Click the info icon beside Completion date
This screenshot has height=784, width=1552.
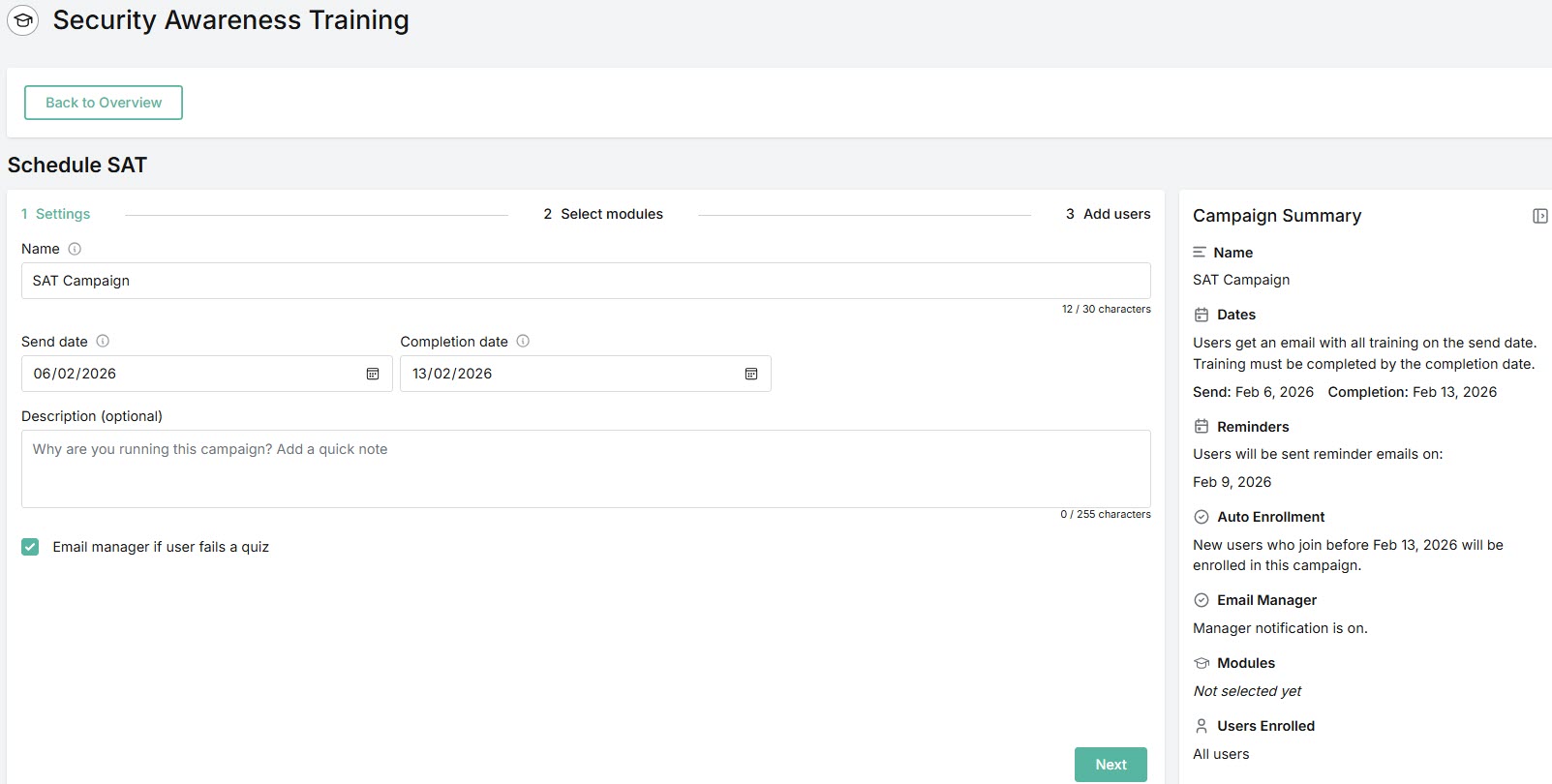tap(523, 342)
